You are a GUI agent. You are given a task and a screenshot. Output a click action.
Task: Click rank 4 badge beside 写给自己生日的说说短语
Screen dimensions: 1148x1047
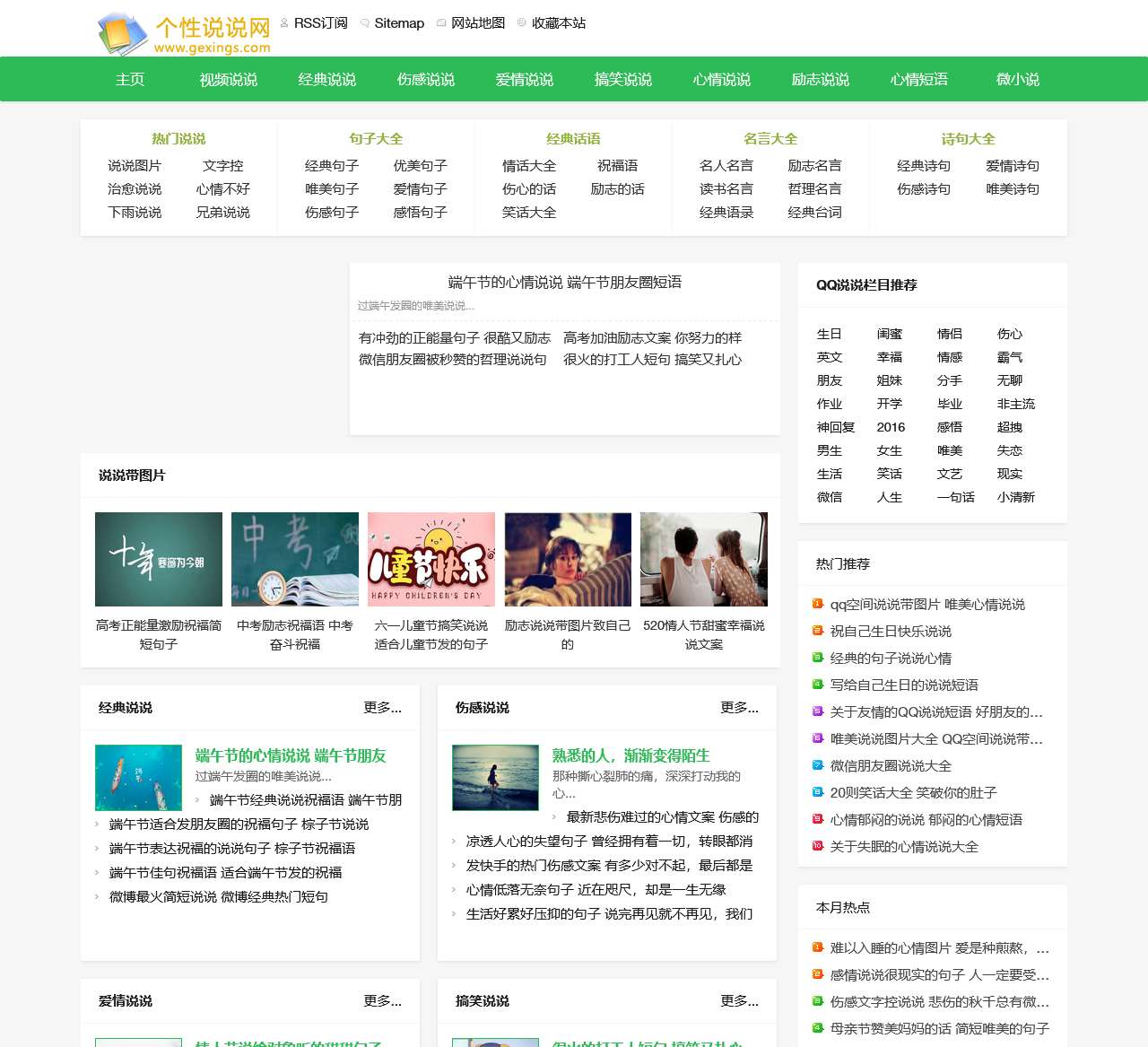(818, 685)
